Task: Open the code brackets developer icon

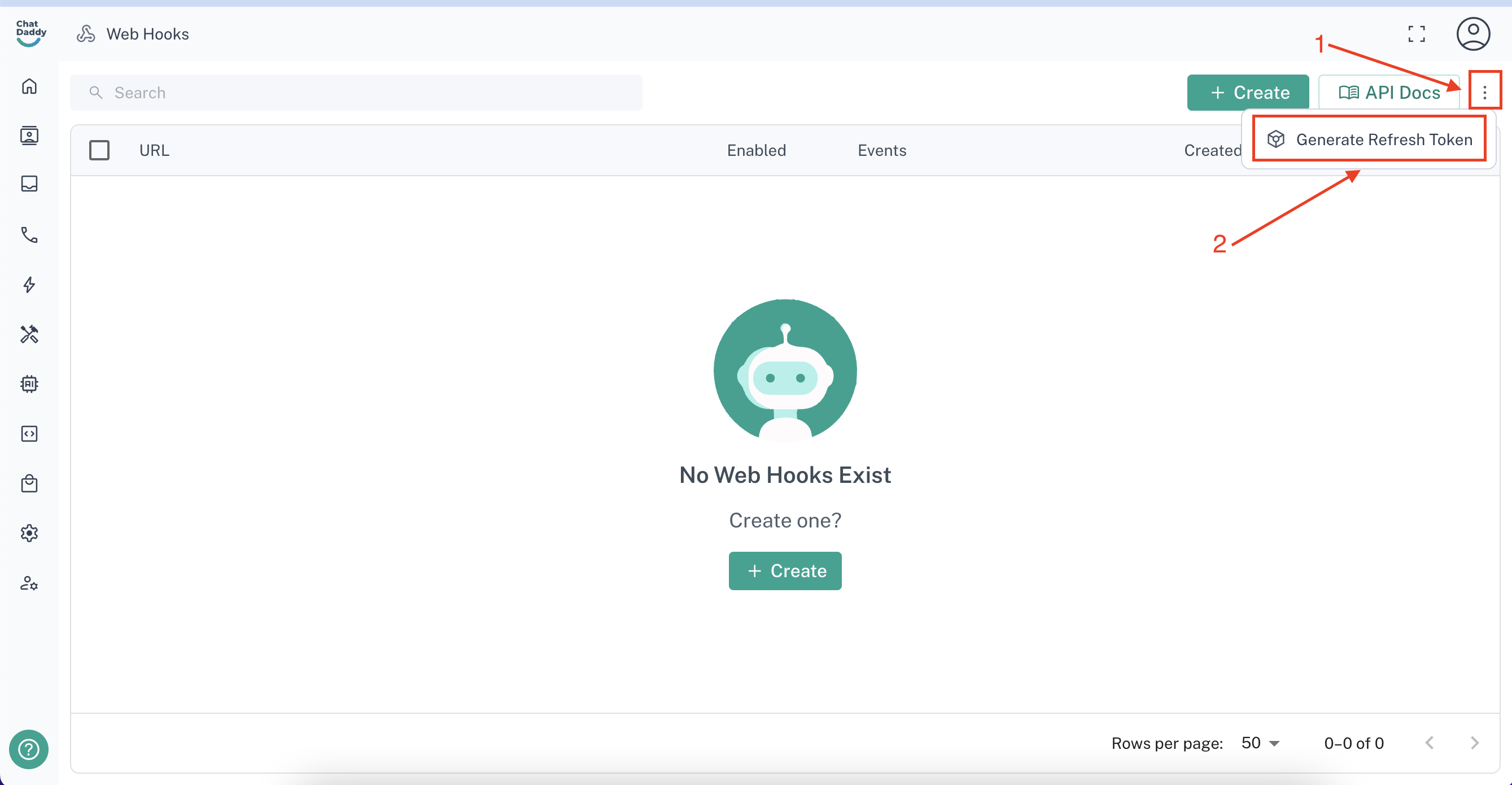Action: click(x=29, y=434)
